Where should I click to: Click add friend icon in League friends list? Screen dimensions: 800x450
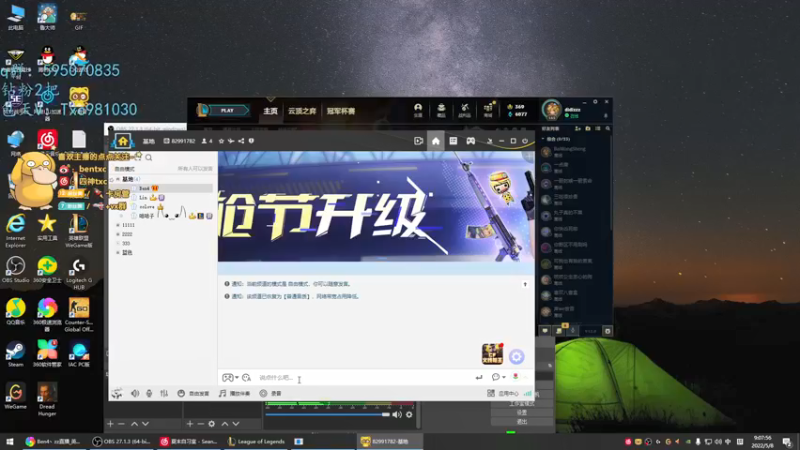[578, 129]
